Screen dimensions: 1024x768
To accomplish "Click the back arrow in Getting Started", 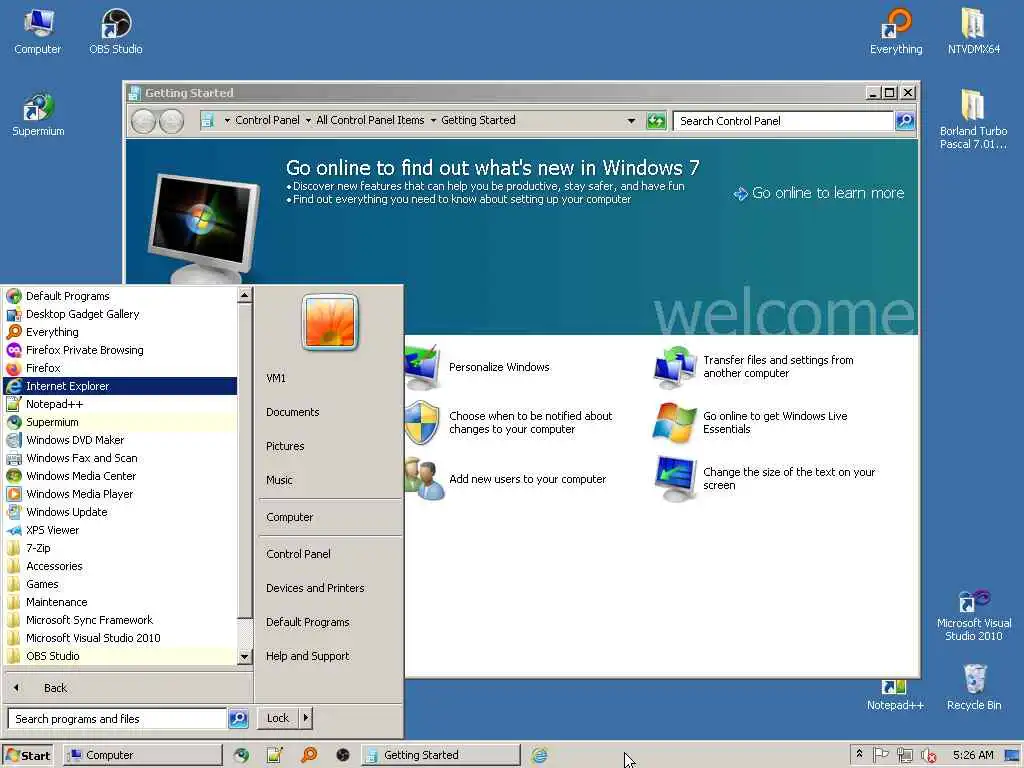I will [144, 121].
